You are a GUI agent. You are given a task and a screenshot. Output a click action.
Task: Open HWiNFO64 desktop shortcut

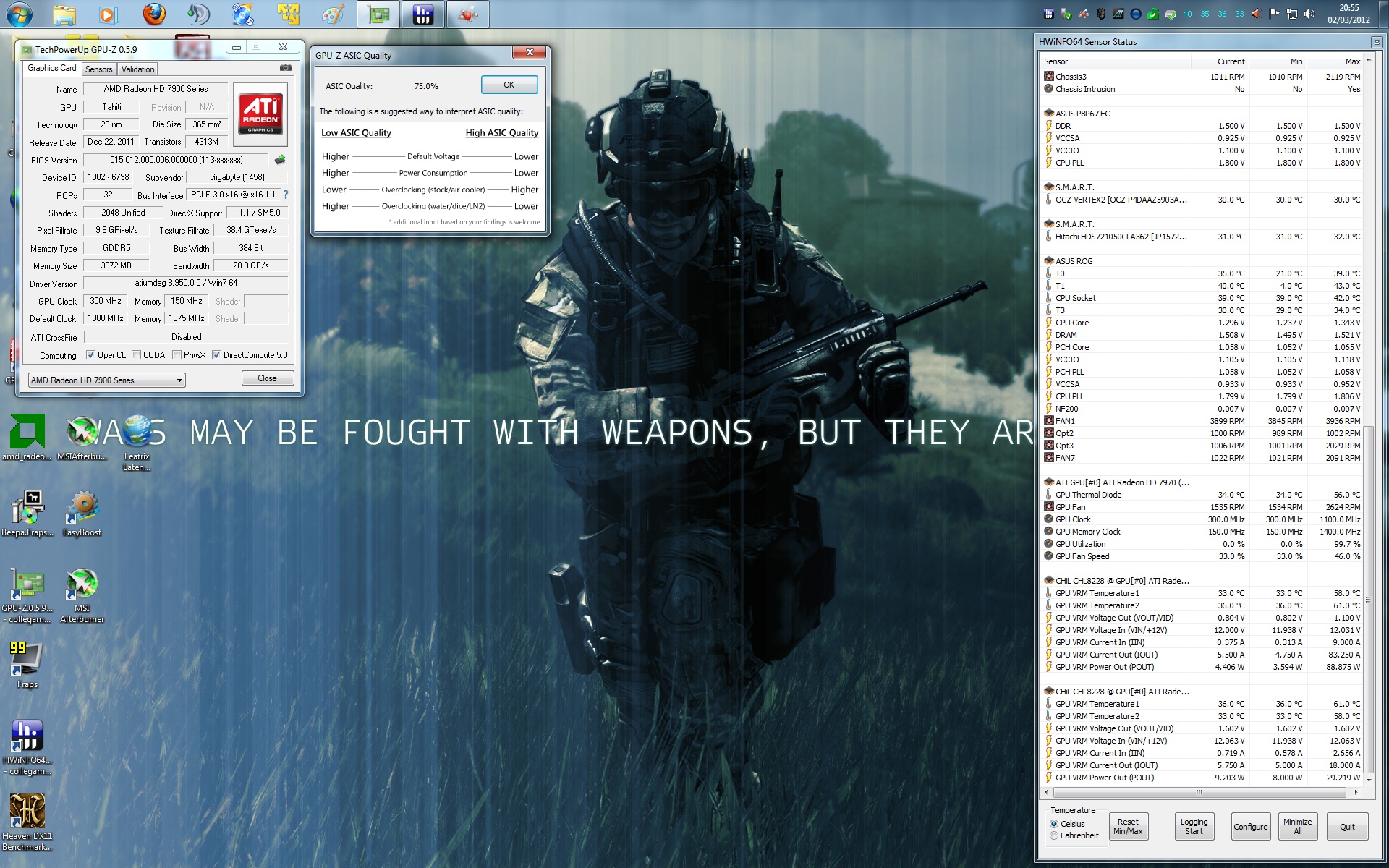[27, 748]
